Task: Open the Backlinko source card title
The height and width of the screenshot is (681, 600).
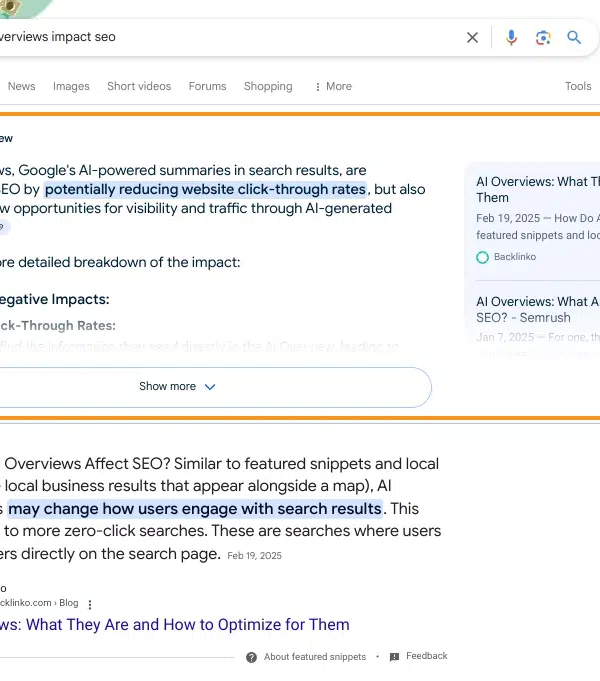Action: [538, 189]
